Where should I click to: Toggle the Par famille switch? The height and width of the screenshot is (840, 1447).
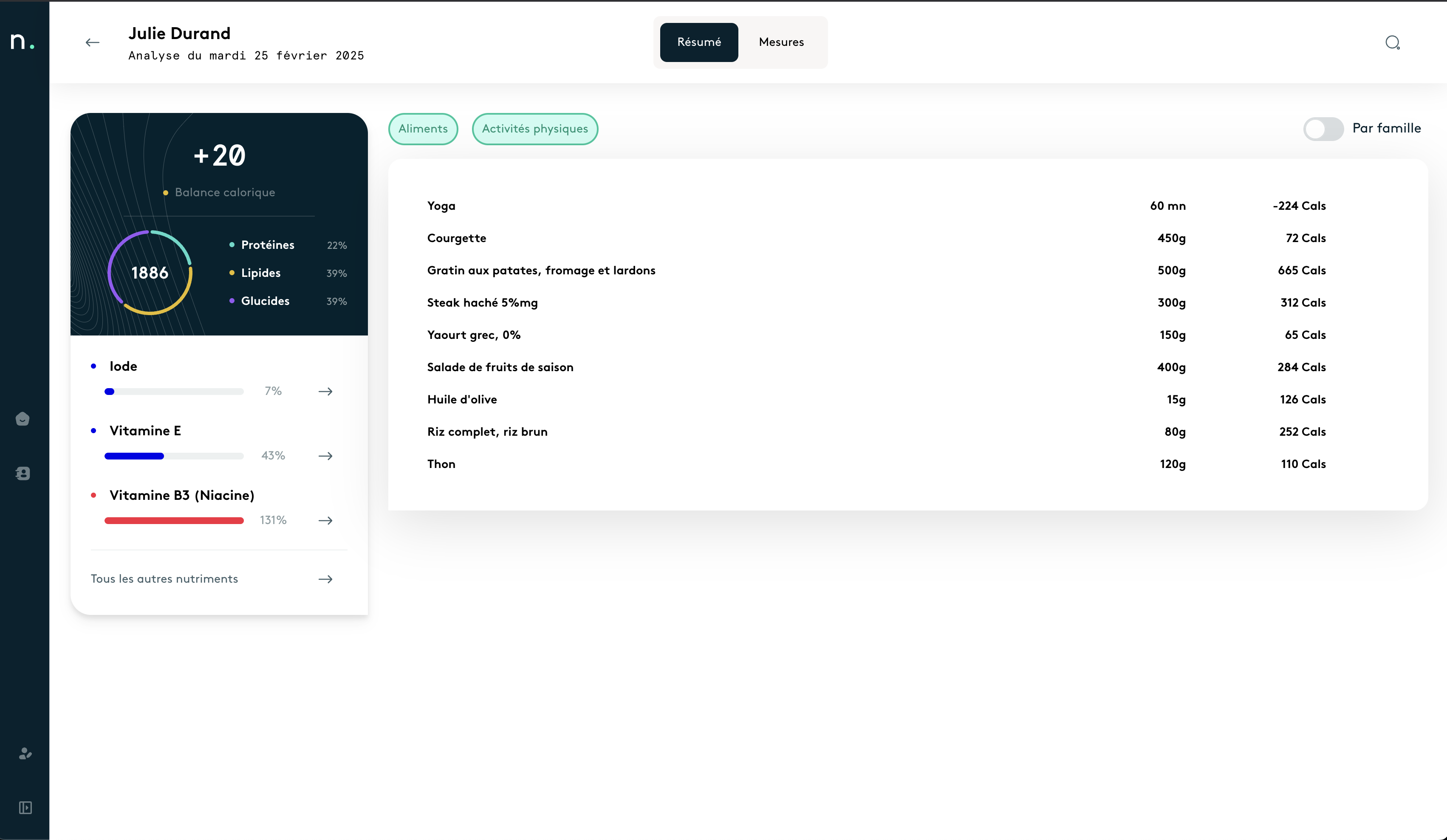pos(1323,129)
